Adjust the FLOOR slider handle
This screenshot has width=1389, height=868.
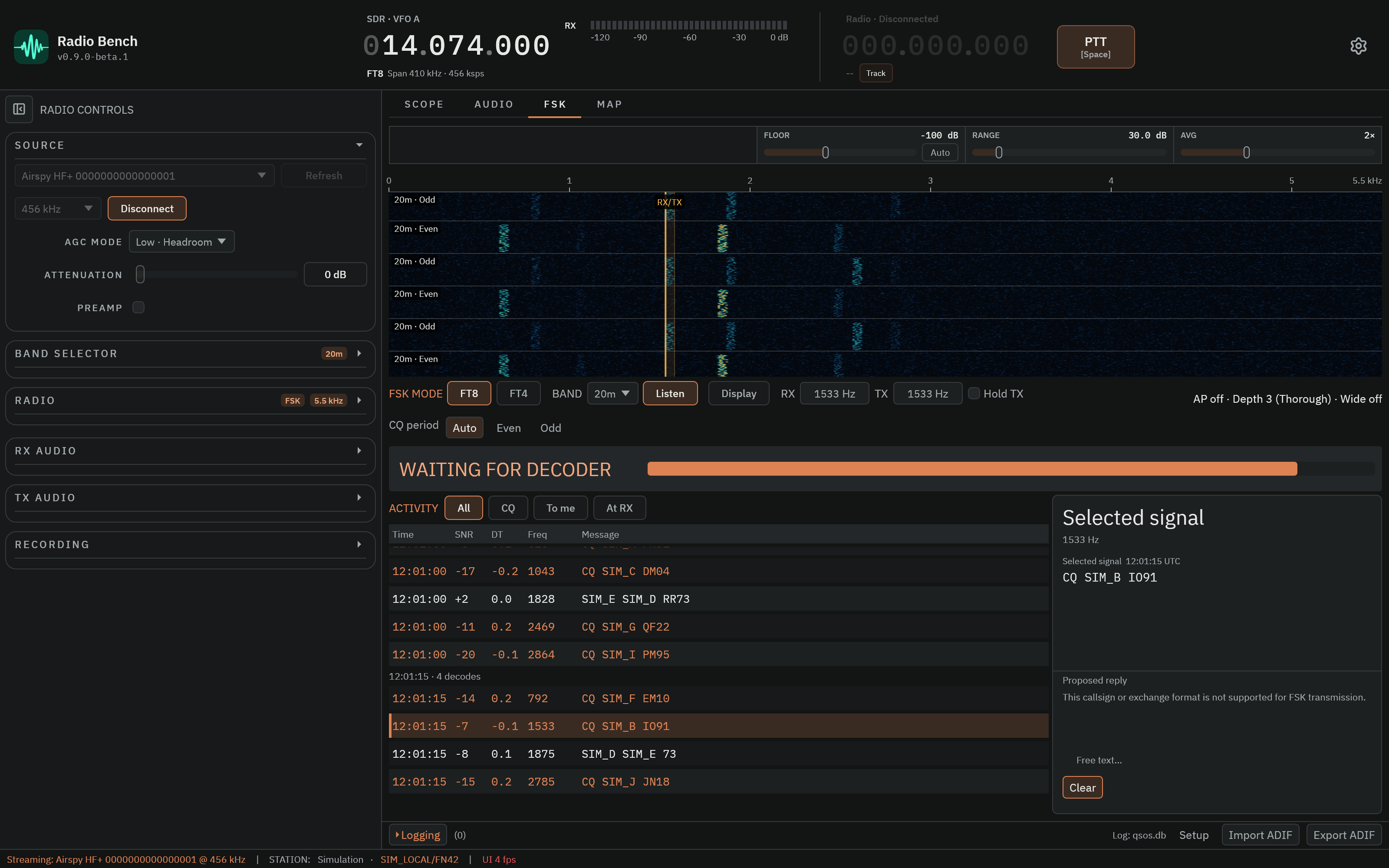tap(825, 153)
